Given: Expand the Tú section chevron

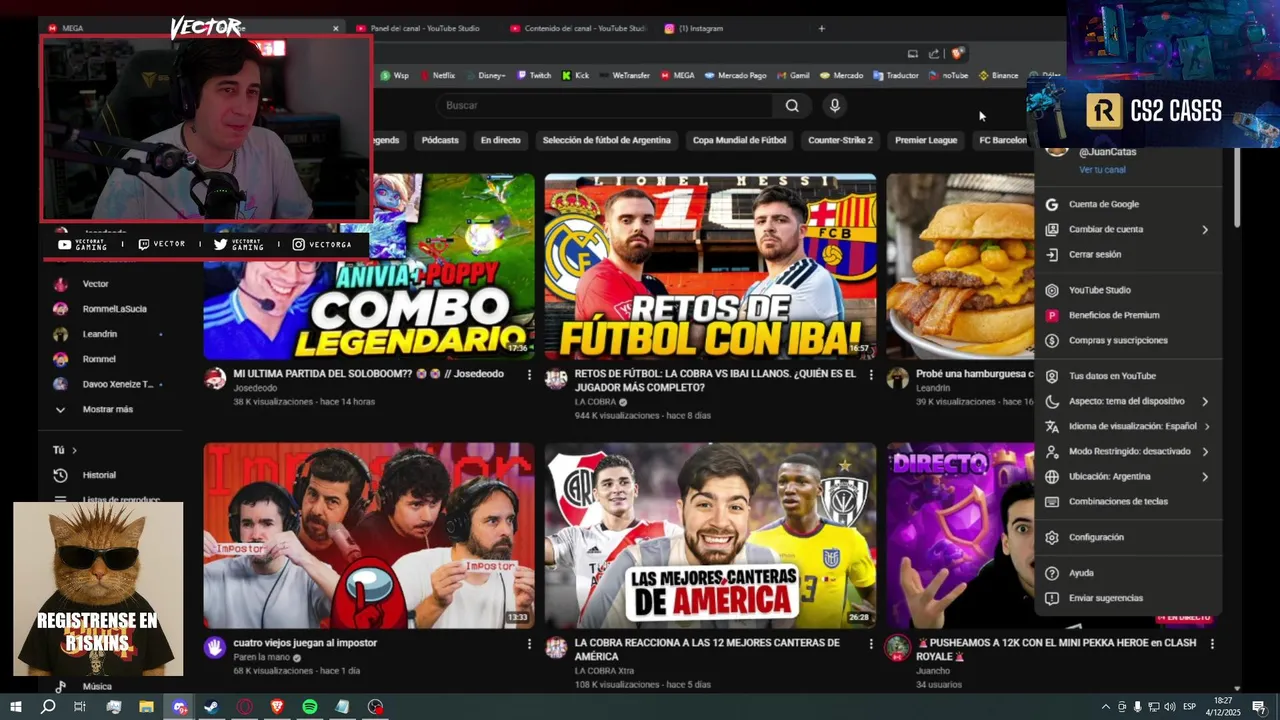Looking at the screenshot, I should 74,451.
